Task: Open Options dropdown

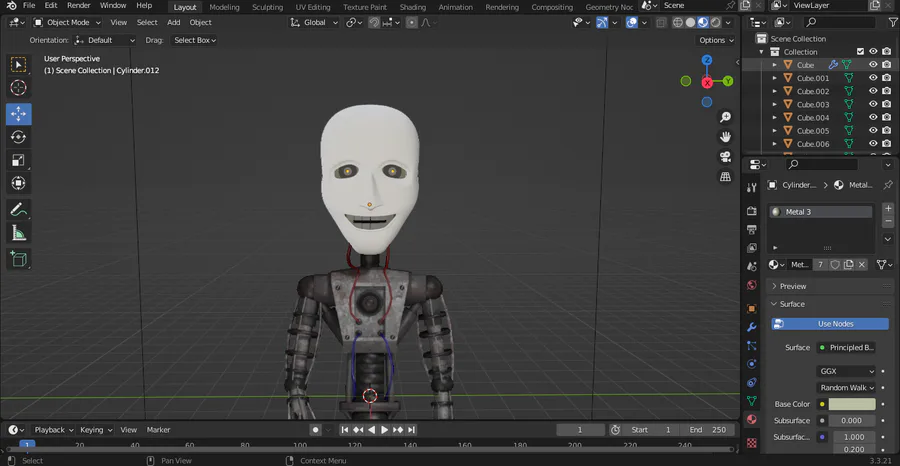Action: 716,40
